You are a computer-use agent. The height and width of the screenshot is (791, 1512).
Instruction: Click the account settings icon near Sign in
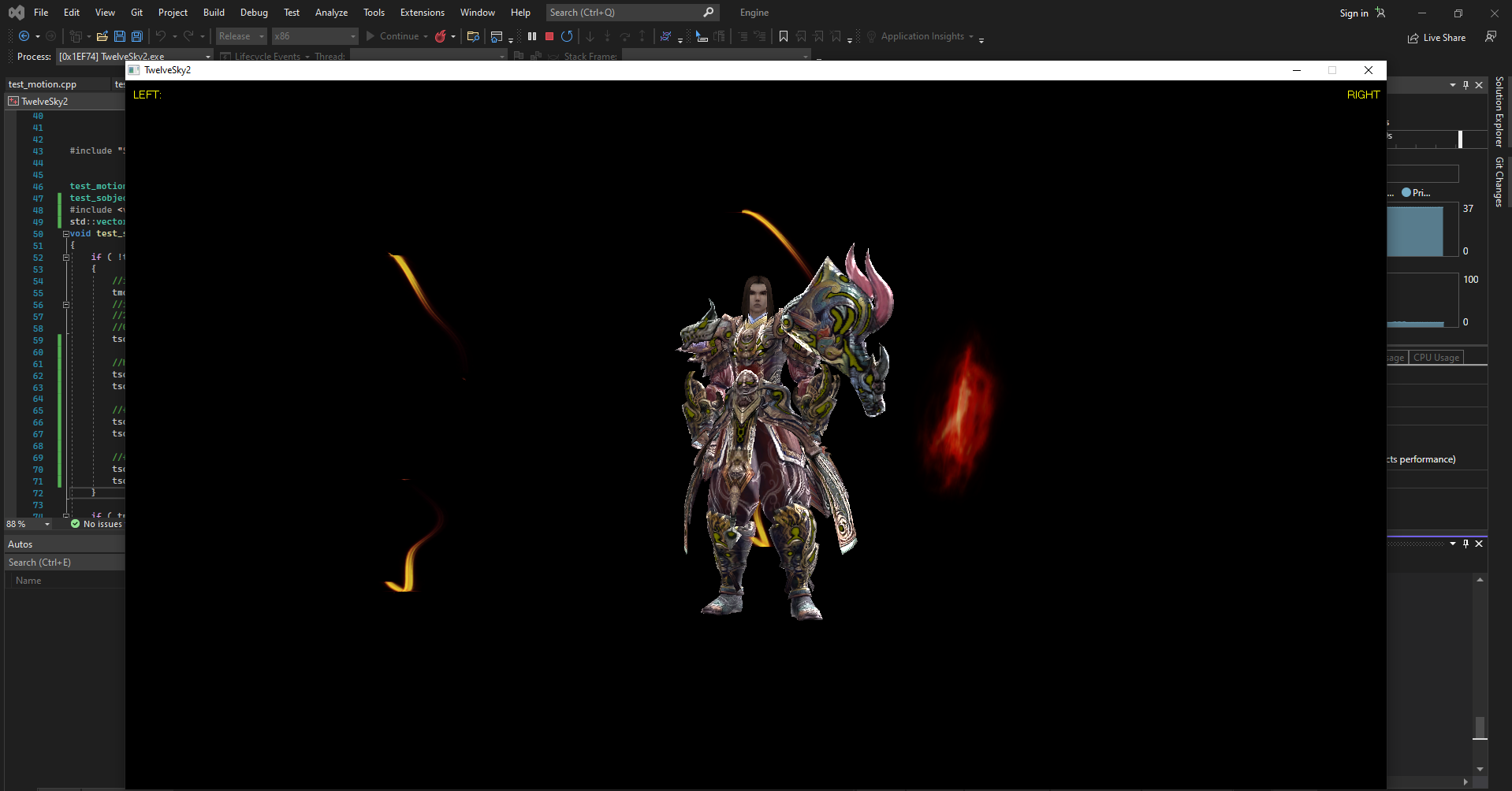point(1380,13)
